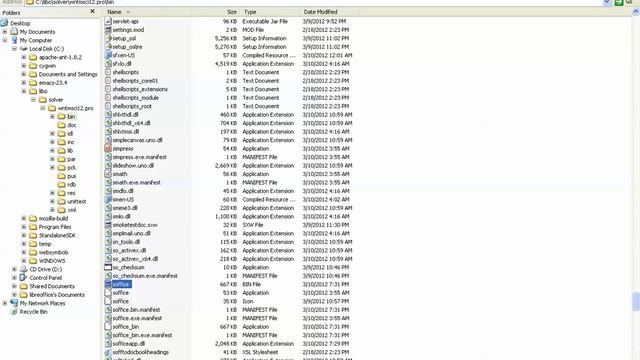Collapse the solver folder node
Screen dimensions: 640x360
[x=33, y=100]
